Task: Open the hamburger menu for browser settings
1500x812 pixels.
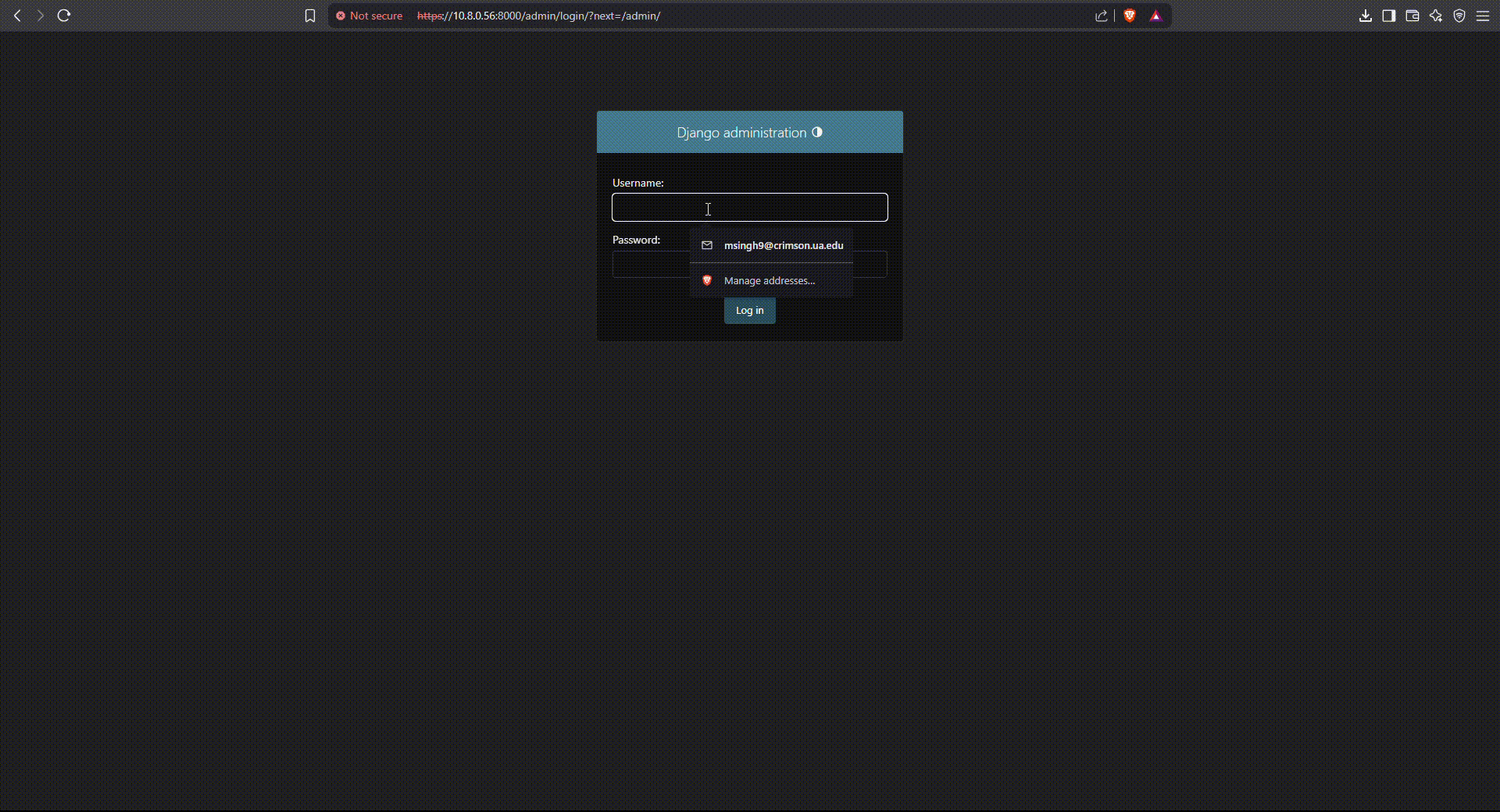Action: (1484, 16)
